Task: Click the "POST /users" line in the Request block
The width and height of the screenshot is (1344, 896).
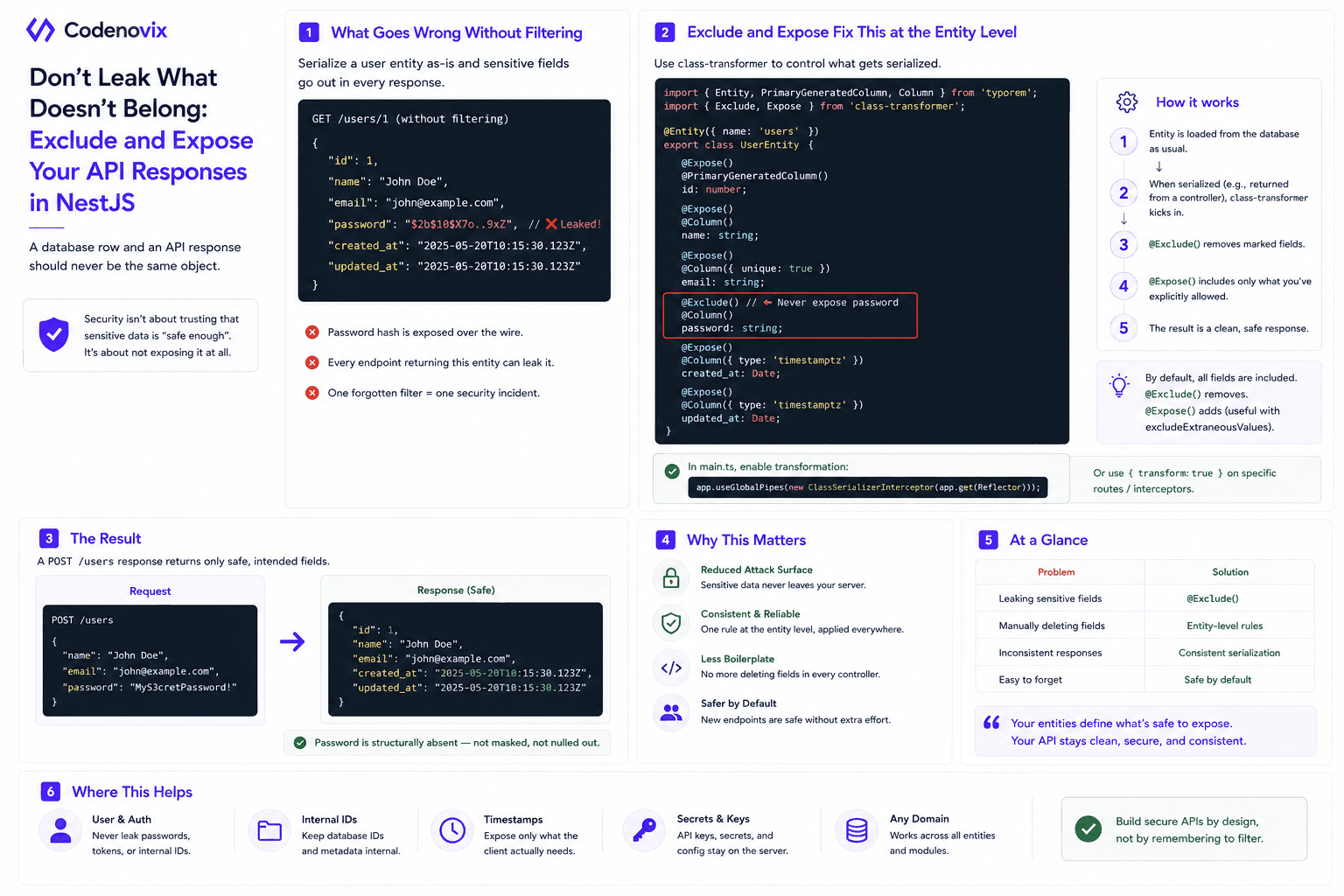Action: pyautogui.click(x=82, y=620)
